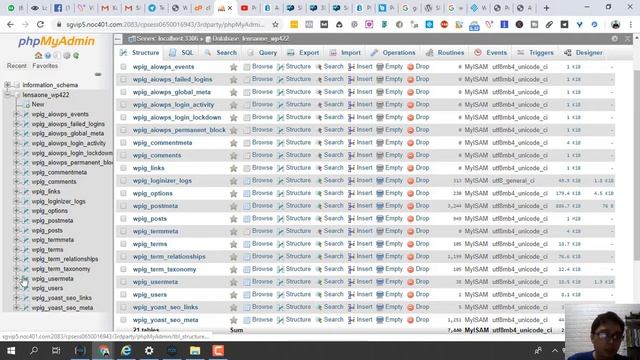640x360 pixels.
Task: Open the wpig_users table name link
Action: point(150,295)
